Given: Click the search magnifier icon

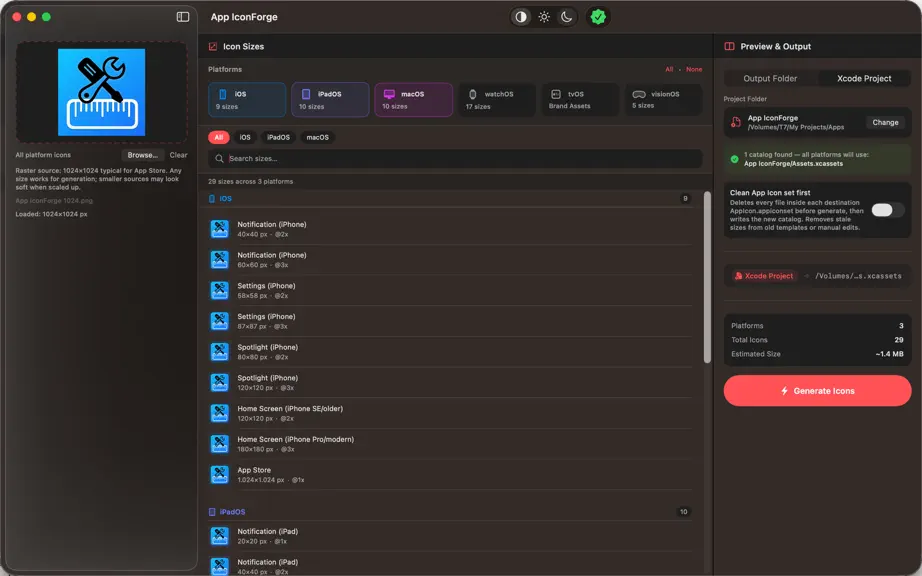Looking at the screenshot, I should click(219, 159).
